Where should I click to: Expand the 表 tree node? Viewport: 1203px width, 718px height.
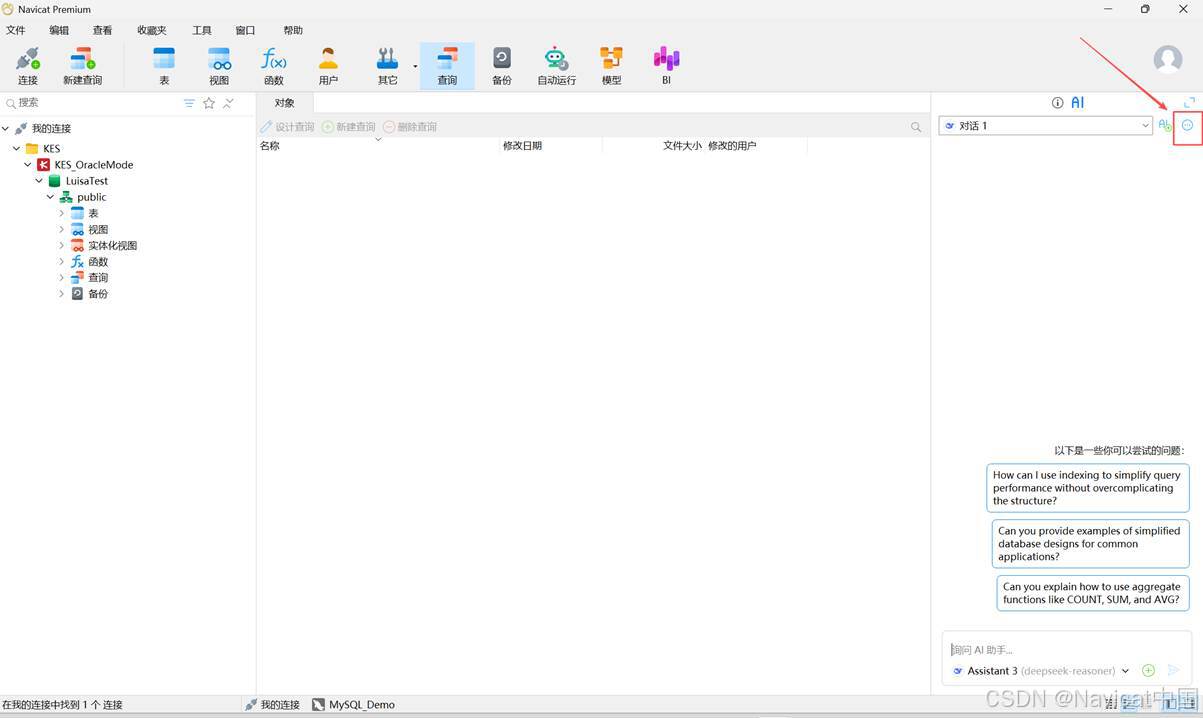coord(61,213)
